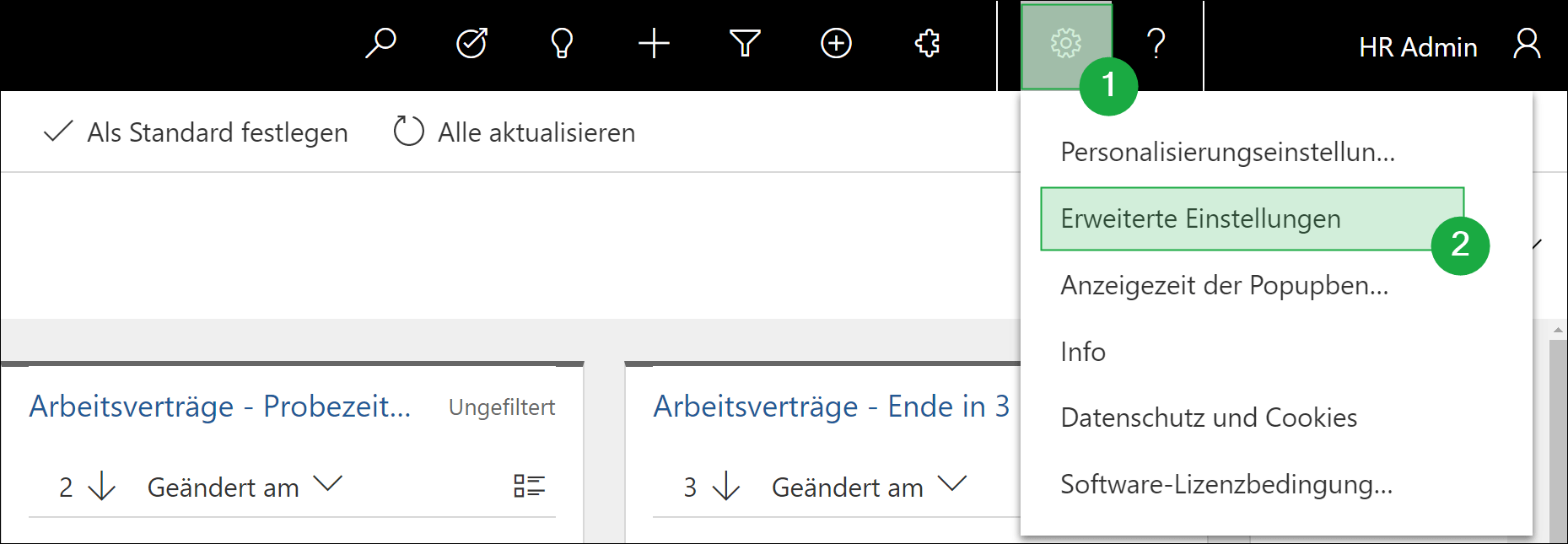Click Als Standard festlegen button

click(196, 132)
